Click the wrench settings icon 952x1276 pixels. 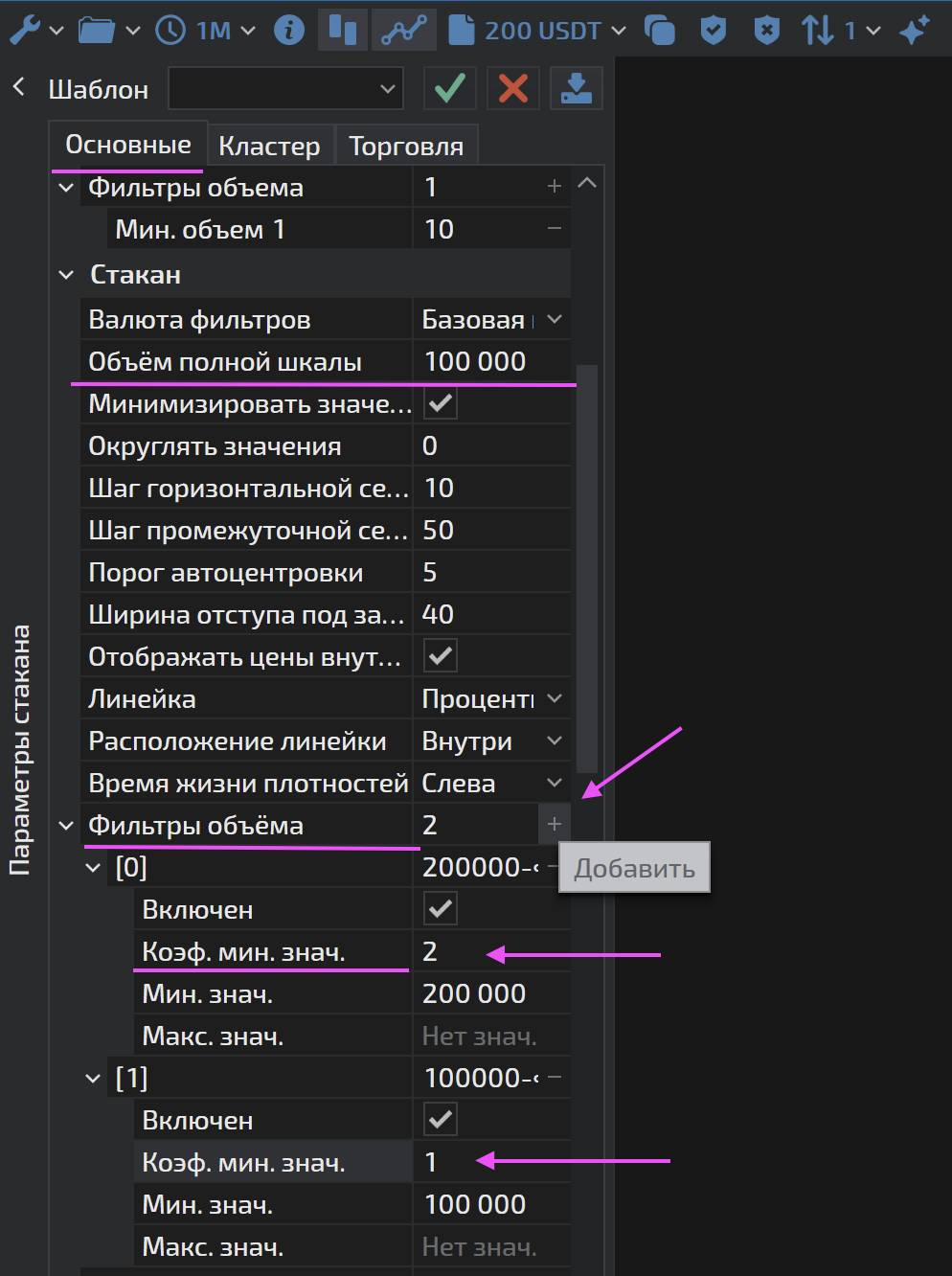[25, 31]
